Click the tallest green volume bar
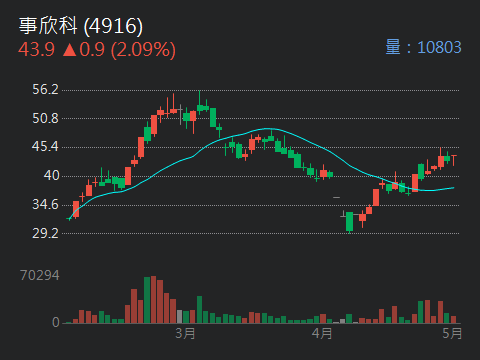This screenshot has height=360, width=480. (x=147, y=300)
